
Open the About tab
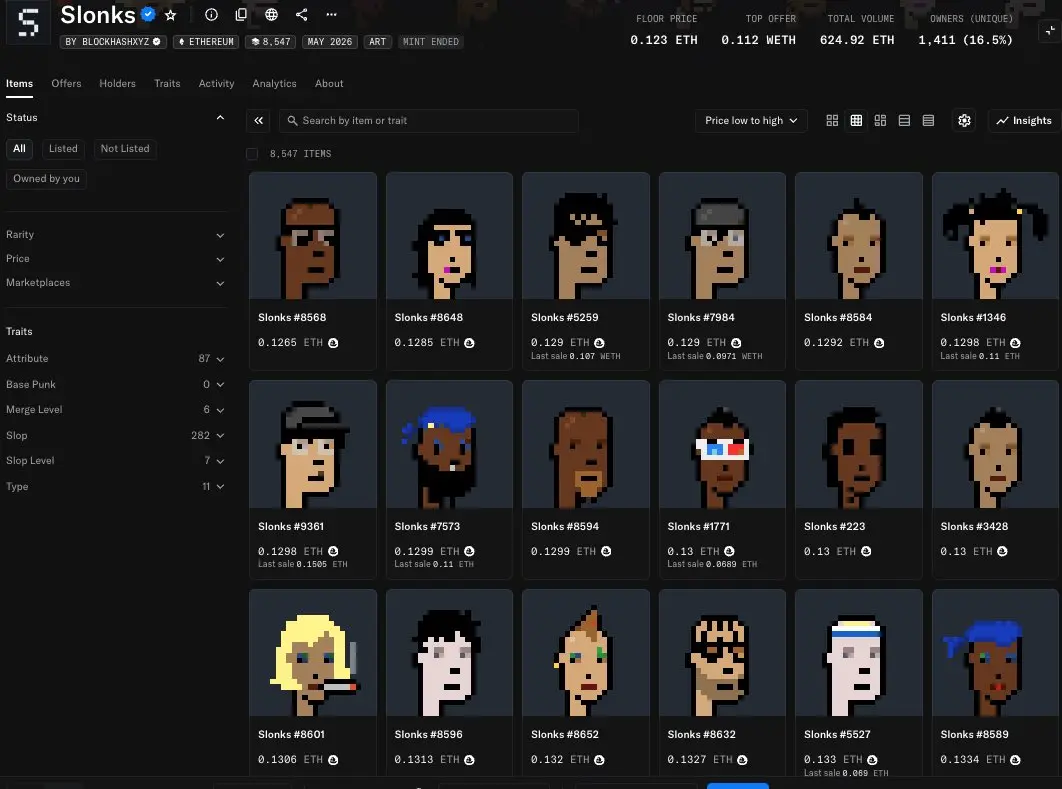[329, 83]
